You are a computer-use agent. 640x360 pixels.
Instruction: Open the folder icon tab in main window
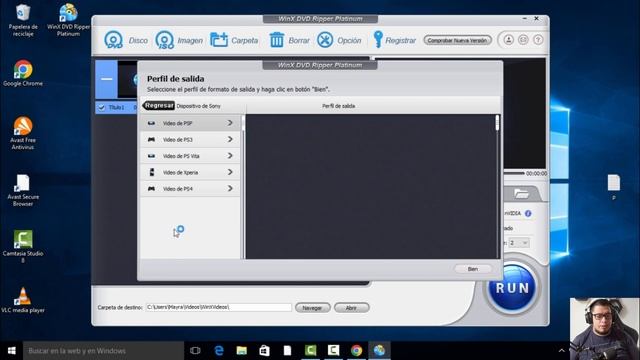(x=521, y=193)
